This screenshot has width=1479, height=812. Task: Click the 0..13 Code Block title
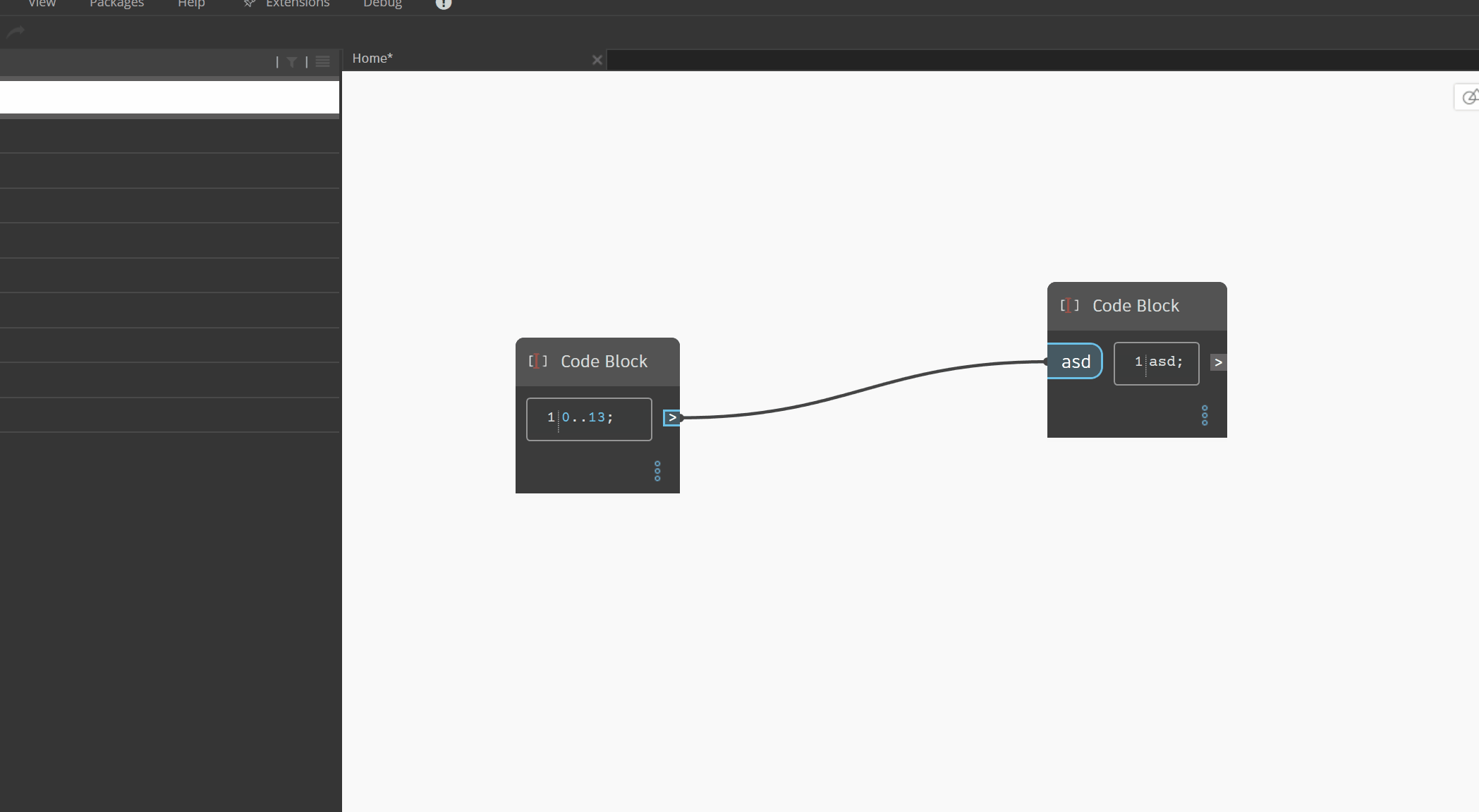tap(604, 362)
